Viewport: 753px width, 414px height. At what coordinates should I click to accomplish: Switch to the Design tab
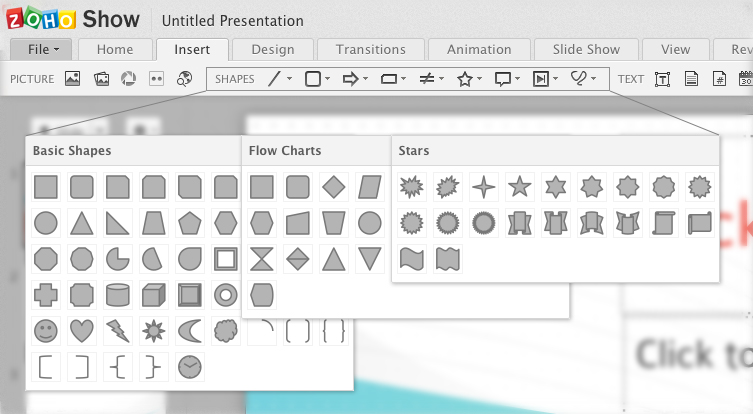point(272,49)
